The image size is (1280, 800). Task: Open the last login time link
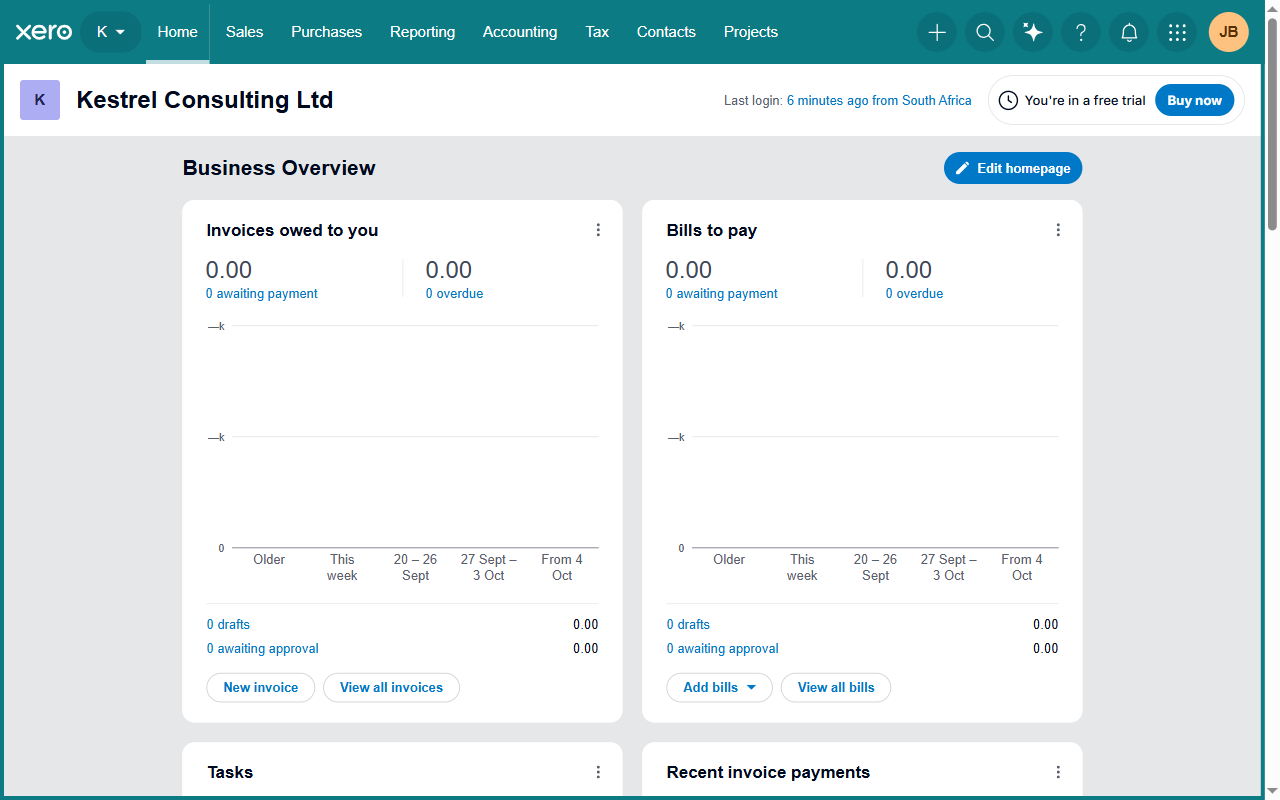coord(879,101)
